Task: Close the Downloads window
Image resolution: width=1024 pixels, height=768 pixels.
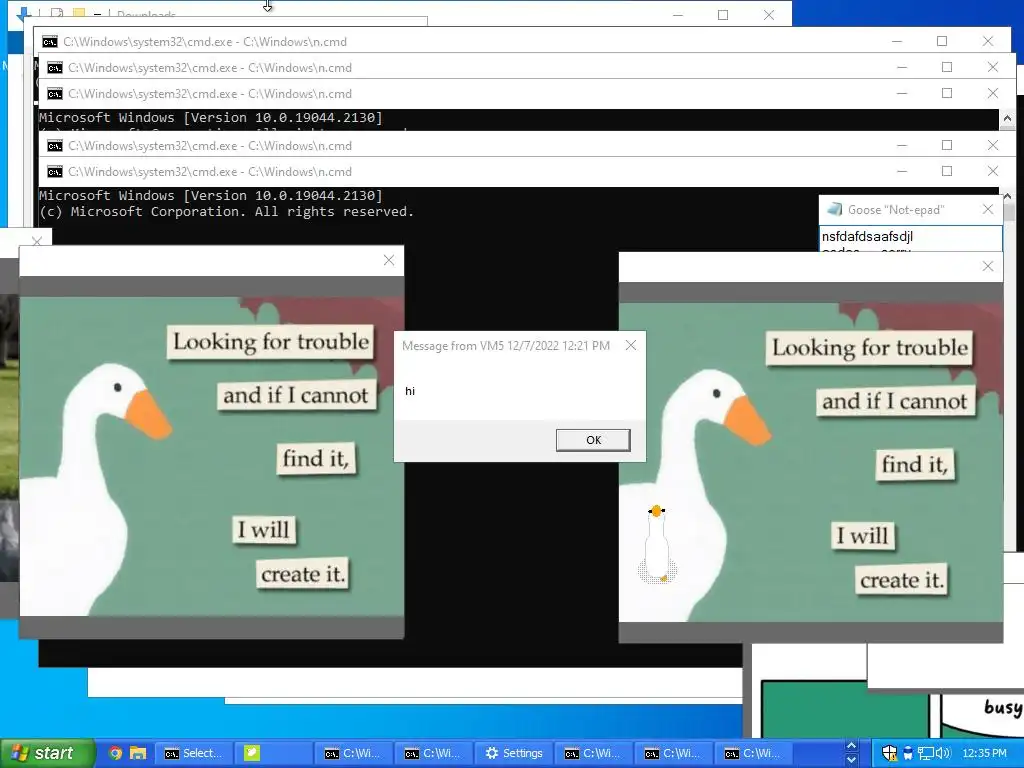Action: point(769,14)
